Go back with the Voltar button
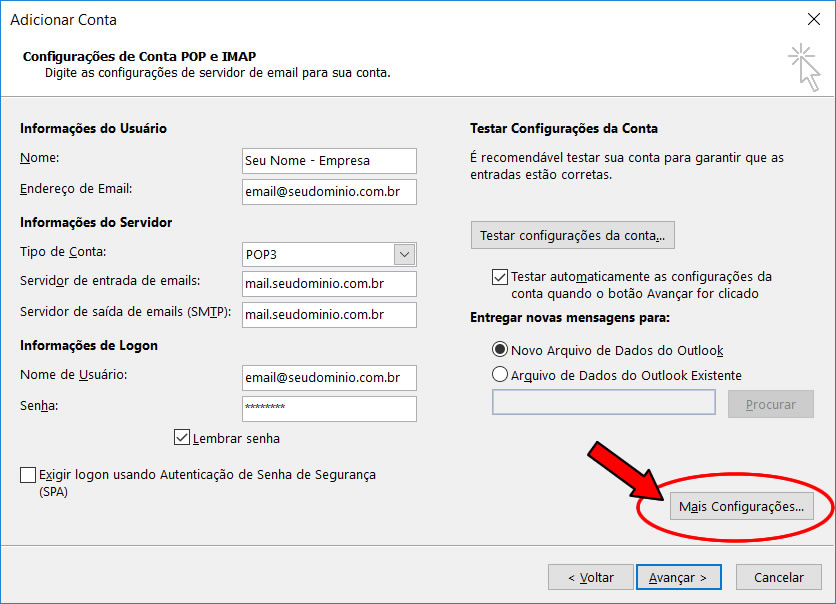 coord(590,577)
